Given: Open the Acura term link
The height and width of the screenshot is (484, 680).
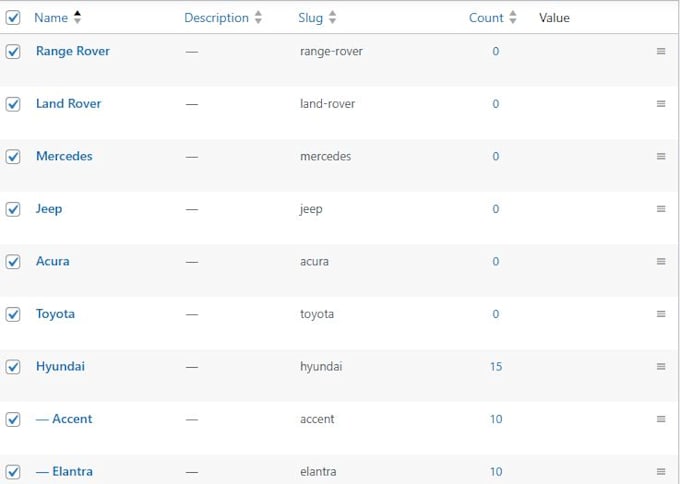Looking at the screenshot, I should coord(52,261).
